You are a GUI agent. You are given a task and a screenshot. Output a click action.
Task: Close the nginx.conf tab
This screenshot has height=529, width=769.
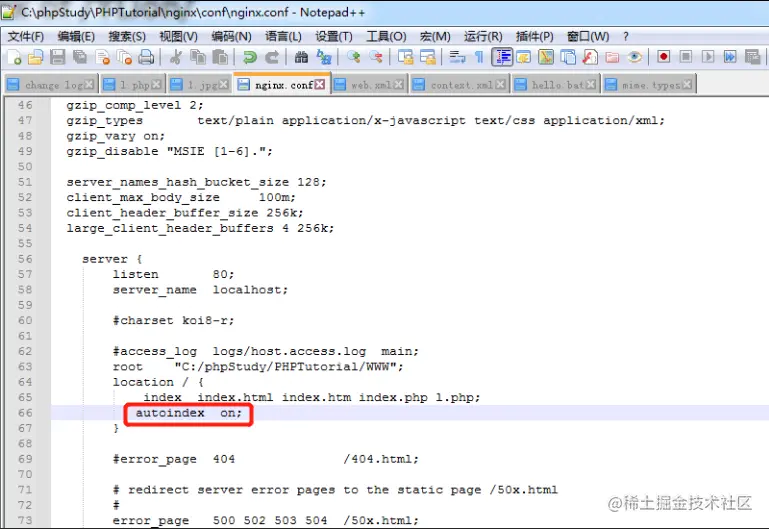pos(320,84)
